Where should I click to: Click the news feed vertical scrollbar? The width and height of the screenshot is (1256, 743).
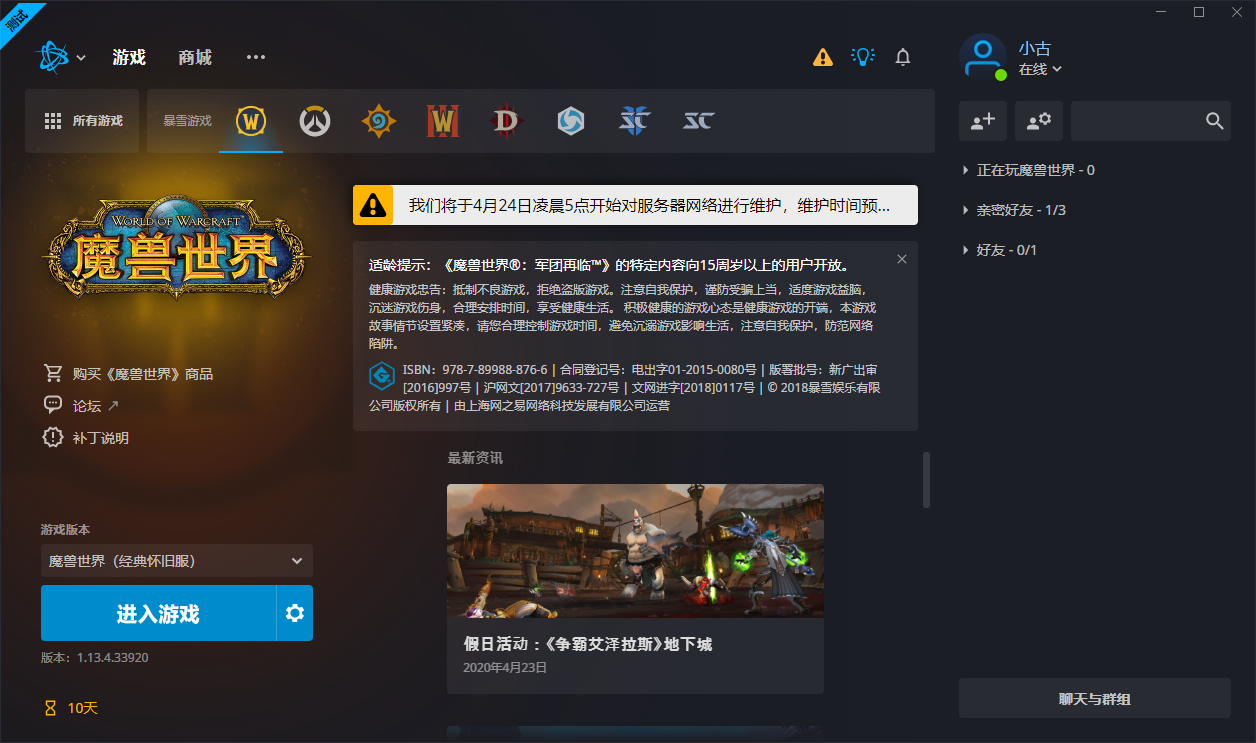(926, 480)
